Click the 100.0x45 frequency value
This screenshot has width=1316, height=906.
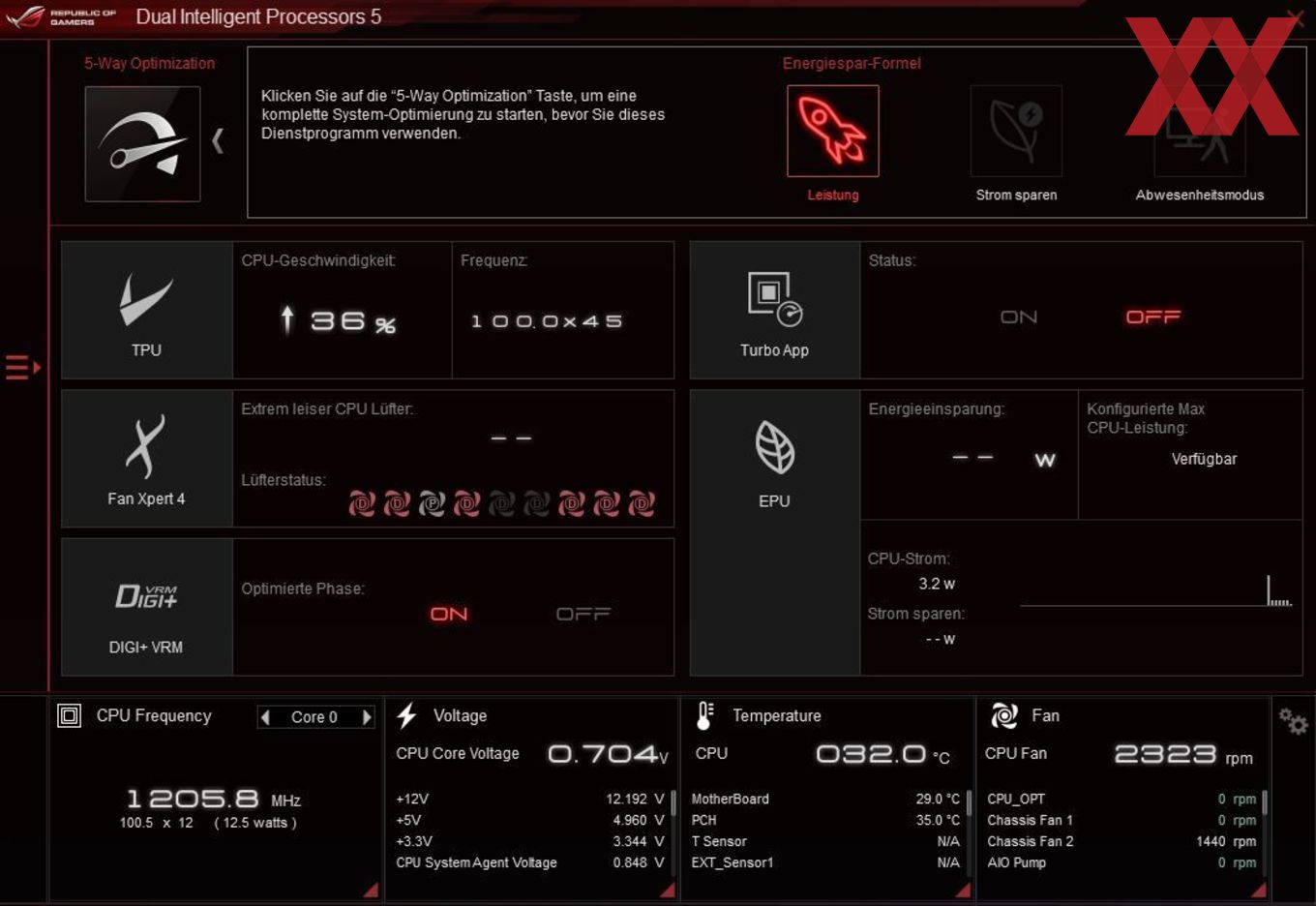[547, 321]
